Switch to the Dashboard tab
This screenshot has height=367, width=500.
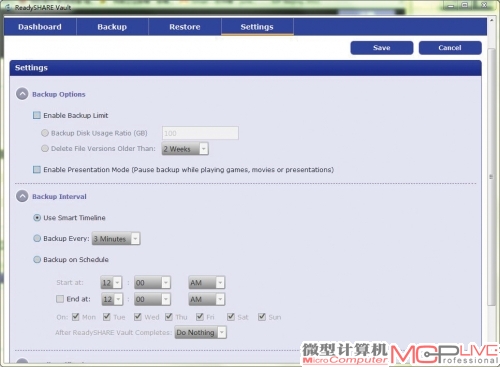click(40, 27)
